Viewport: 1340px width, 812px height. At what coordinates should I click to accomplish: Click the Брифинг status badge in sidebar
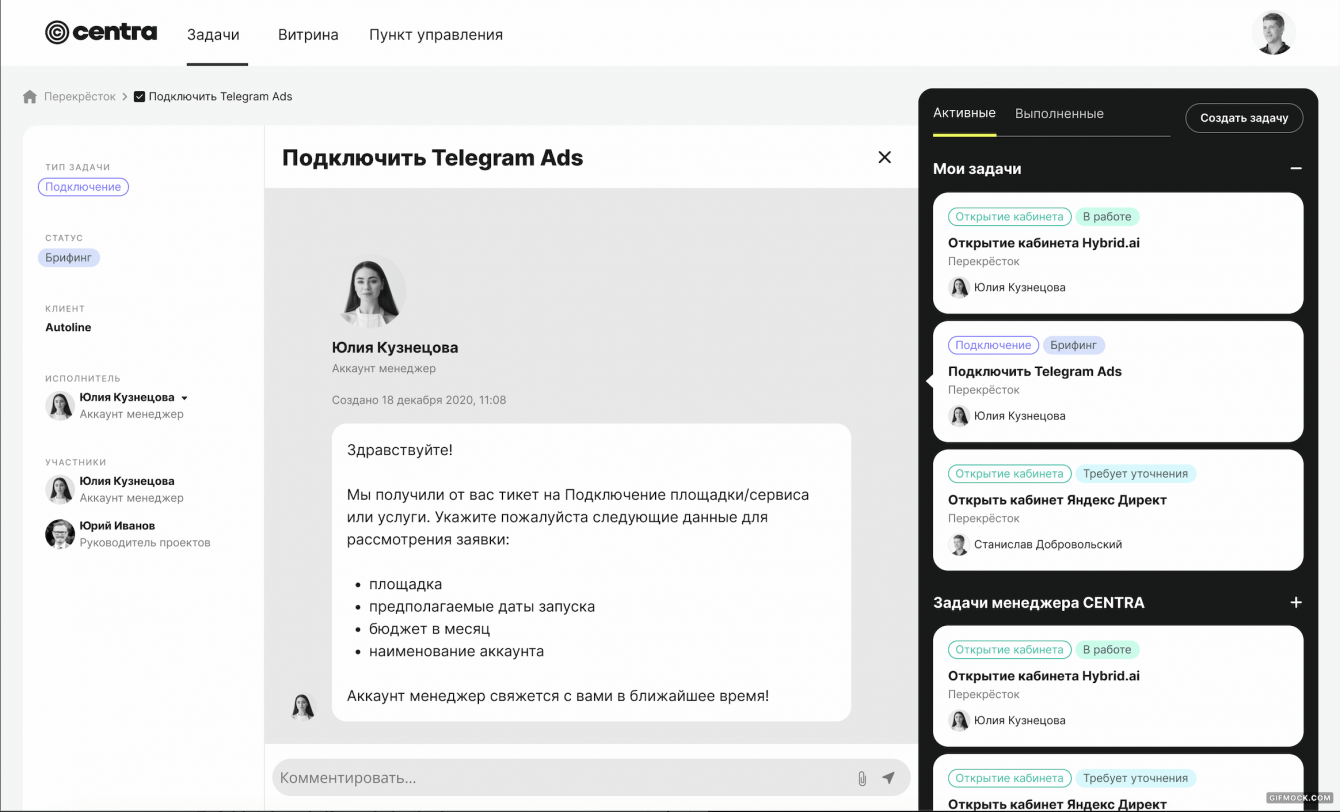[x=69, y=258]
